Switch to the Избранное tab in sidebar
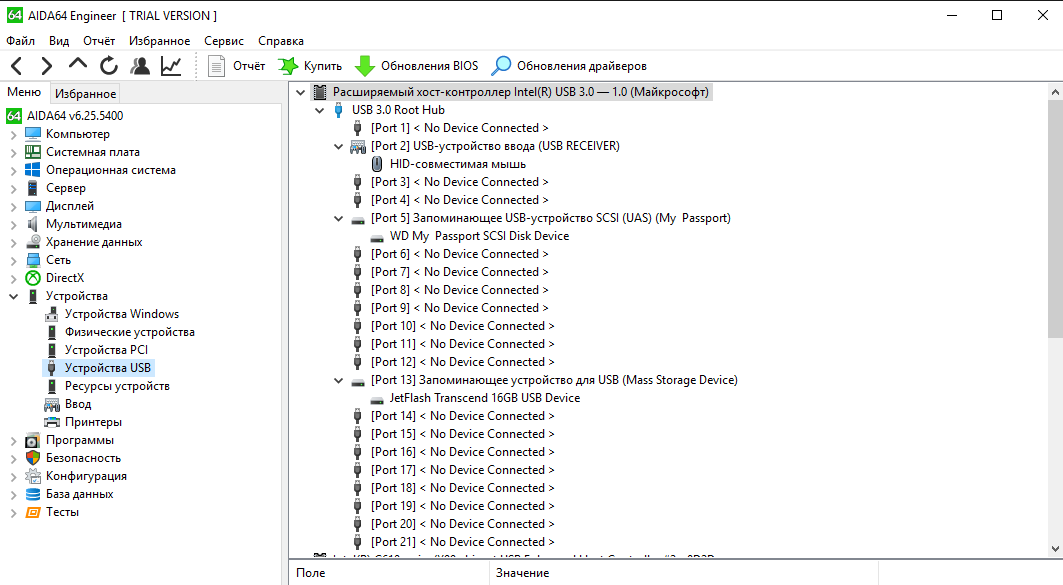1063x585 pixels. click(x=85, y=94)
